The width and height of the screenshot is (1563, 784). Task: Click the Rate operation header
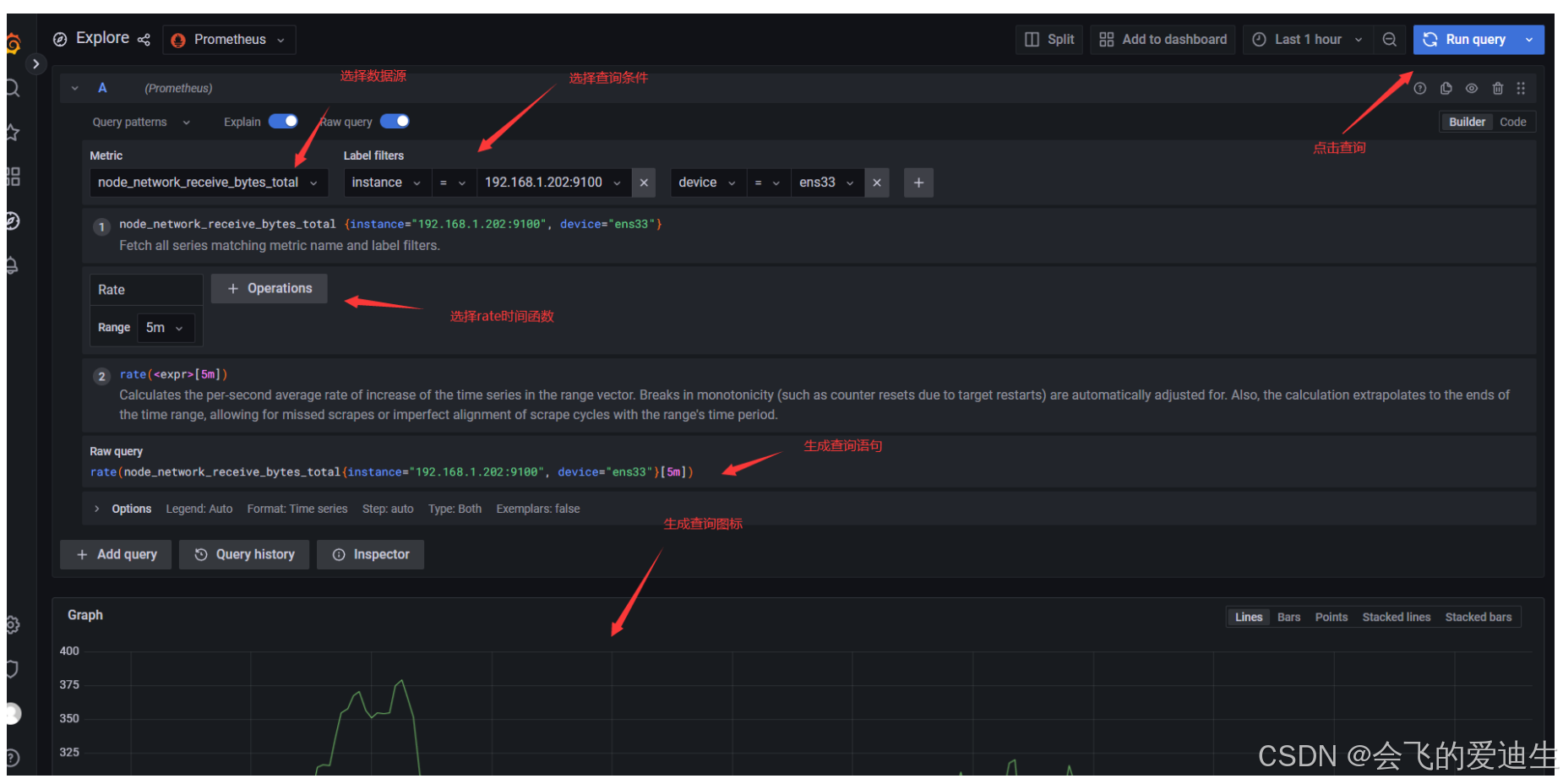(x=146, y=290)
